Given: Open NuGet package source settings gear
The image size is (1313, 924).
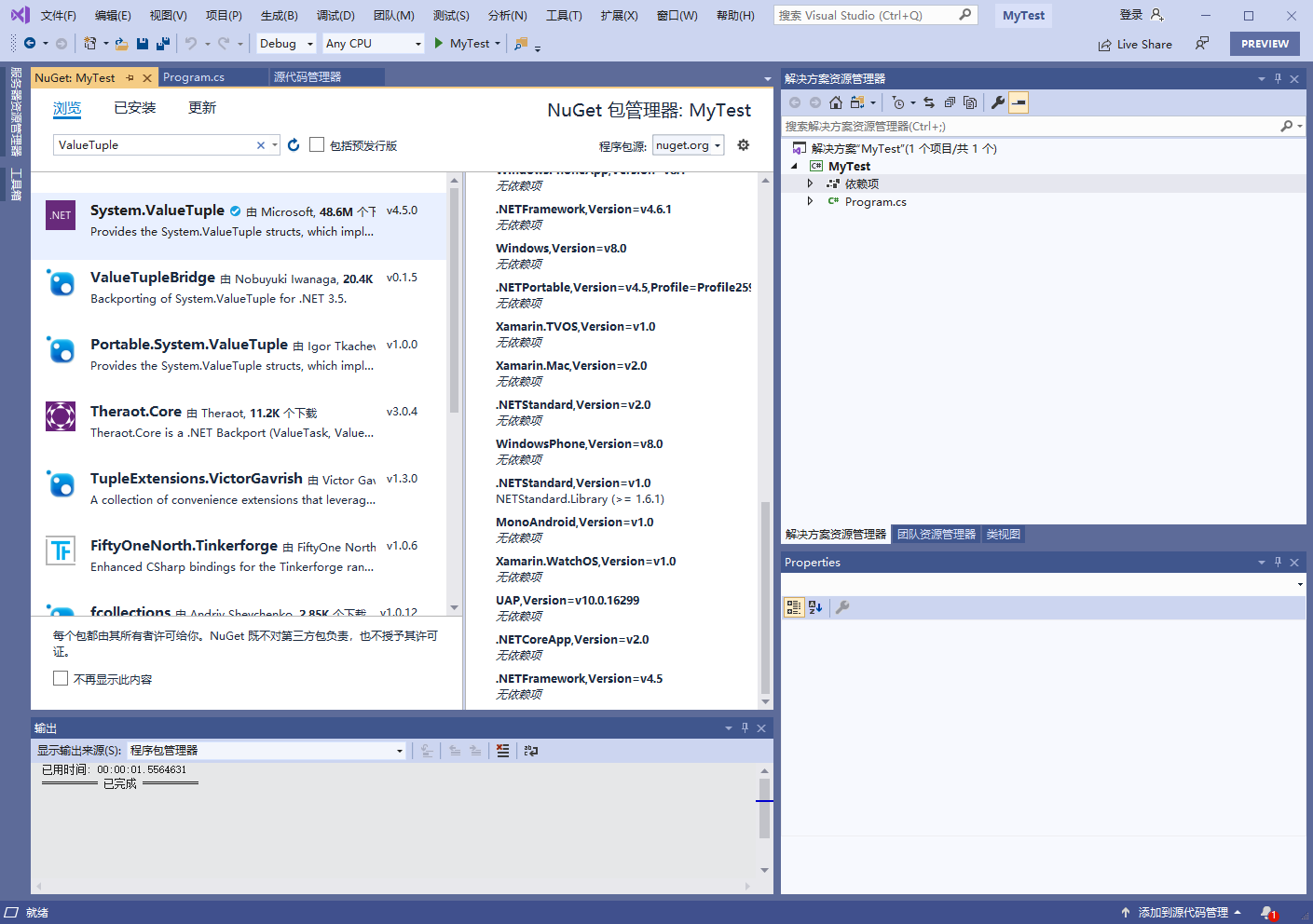Looking at the screenshot, I should [743, 144].
